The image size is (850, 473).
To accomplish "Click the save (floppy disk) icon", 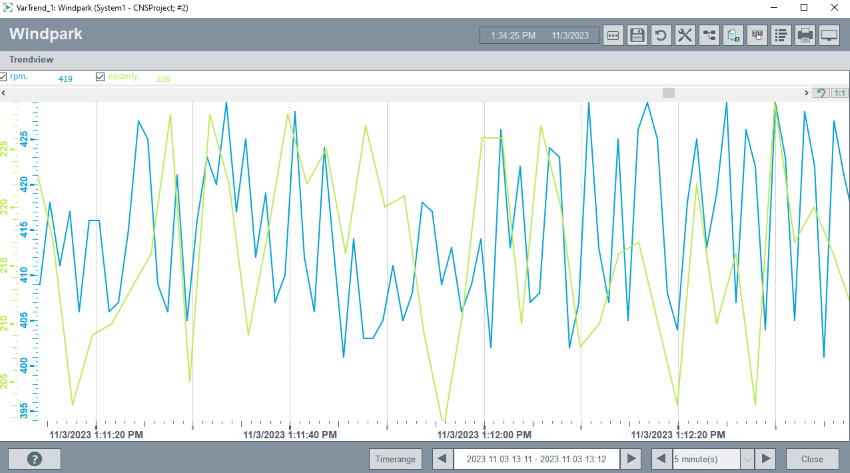I will (x=637, y=35).
